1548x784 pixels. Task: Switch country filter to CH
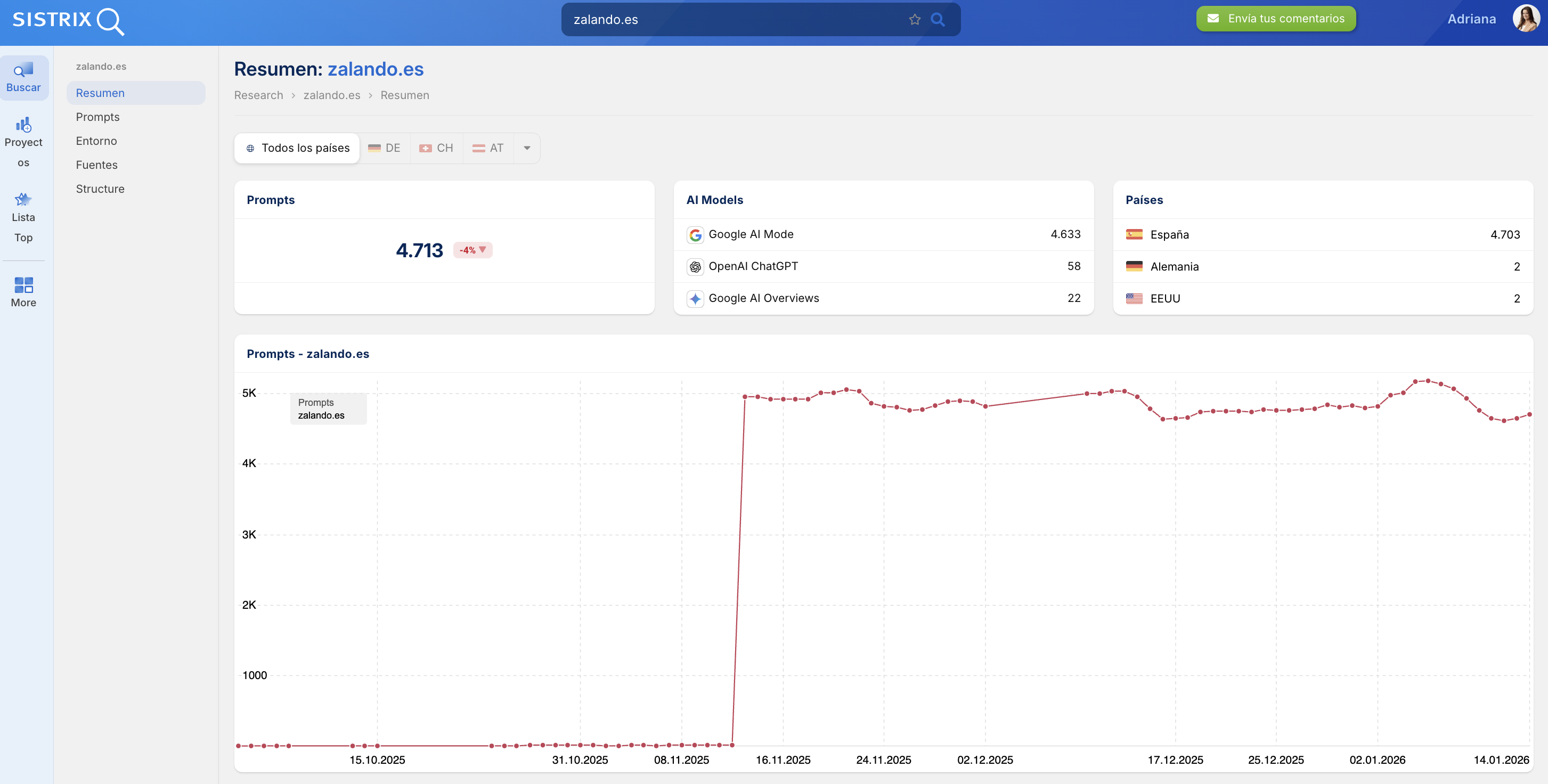[x=436, y=148]
